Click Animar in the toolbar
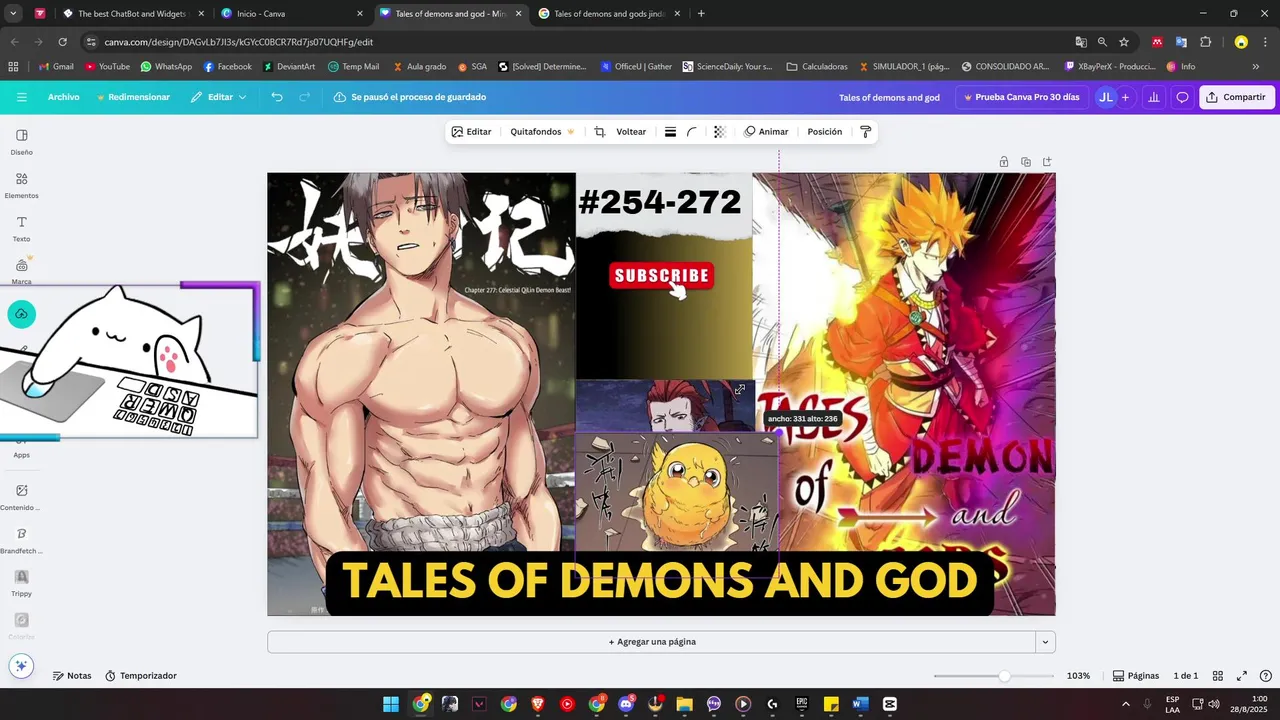 pyautogui.click(x=766, y=132)
